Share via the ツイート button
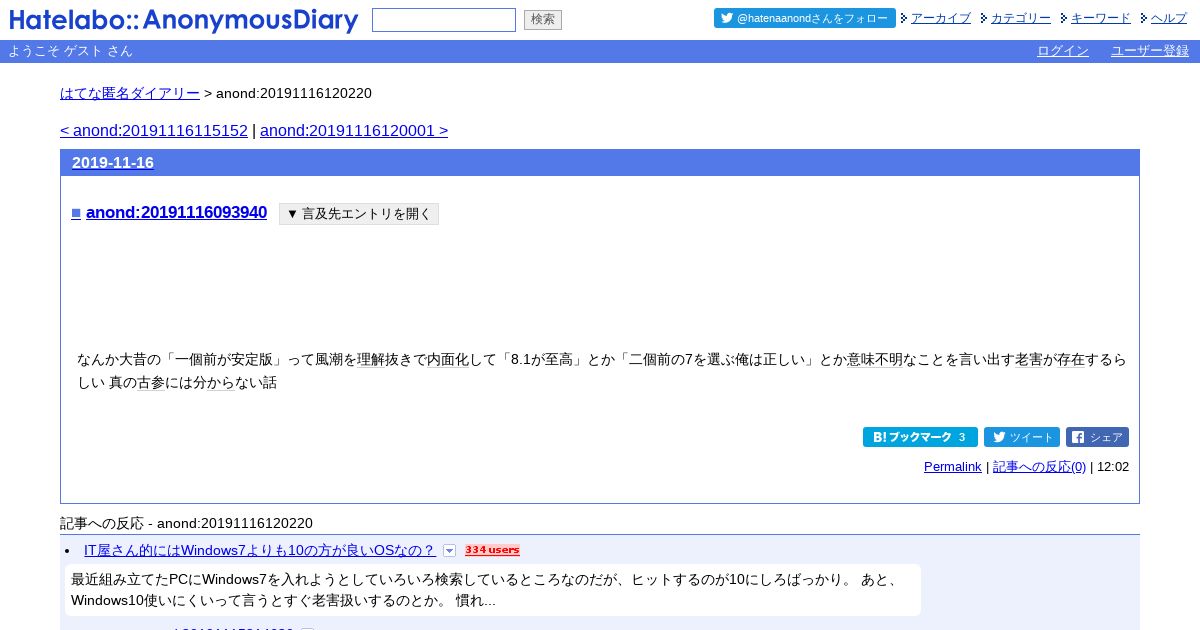The width and height of the screenshot is (1200, 630). (1022, 437)
